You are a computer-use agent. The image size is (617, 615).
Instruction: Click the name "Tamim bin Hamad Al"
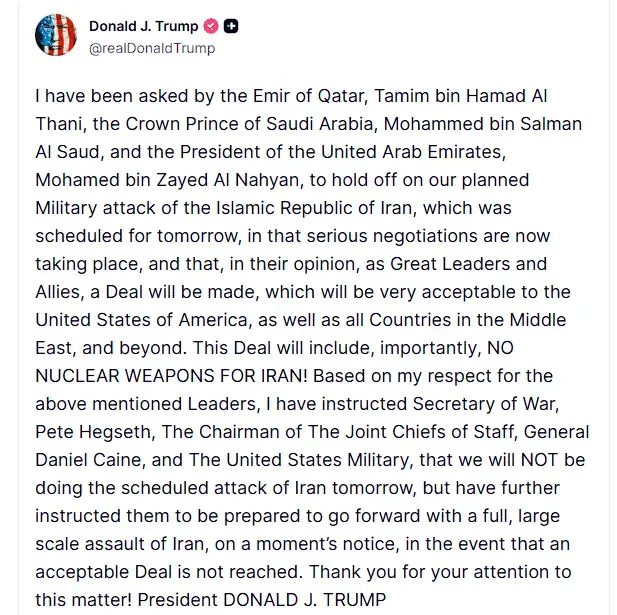tap(460, 96)
